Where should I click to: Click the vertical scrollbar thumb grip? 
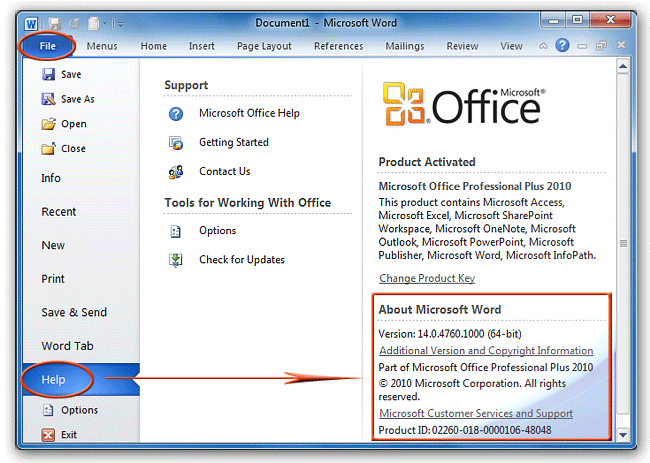[x=623, y=243]
